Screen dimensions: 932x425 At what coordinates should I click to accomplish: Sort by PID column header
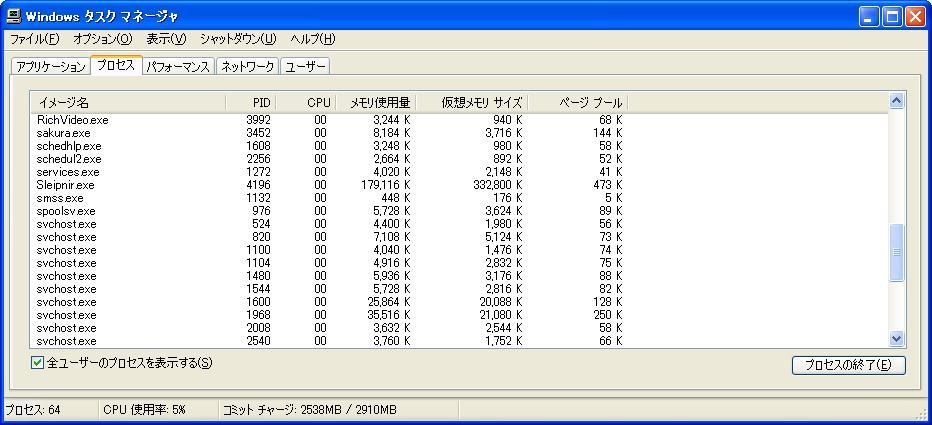[x=251, y=102]
